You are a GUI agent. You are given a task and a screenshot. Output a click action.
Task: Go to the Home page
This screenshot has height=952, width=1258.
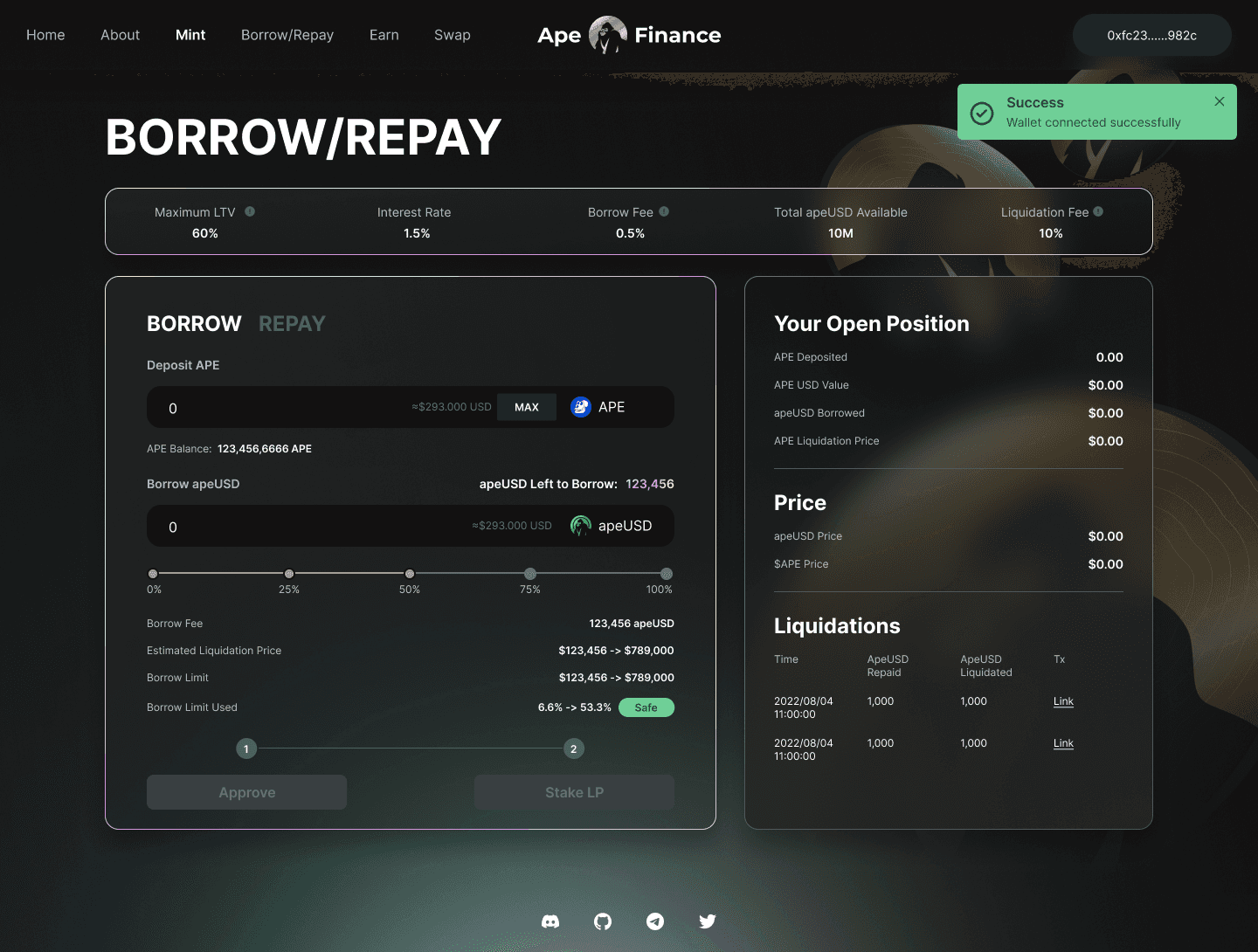tap(45, 35)
